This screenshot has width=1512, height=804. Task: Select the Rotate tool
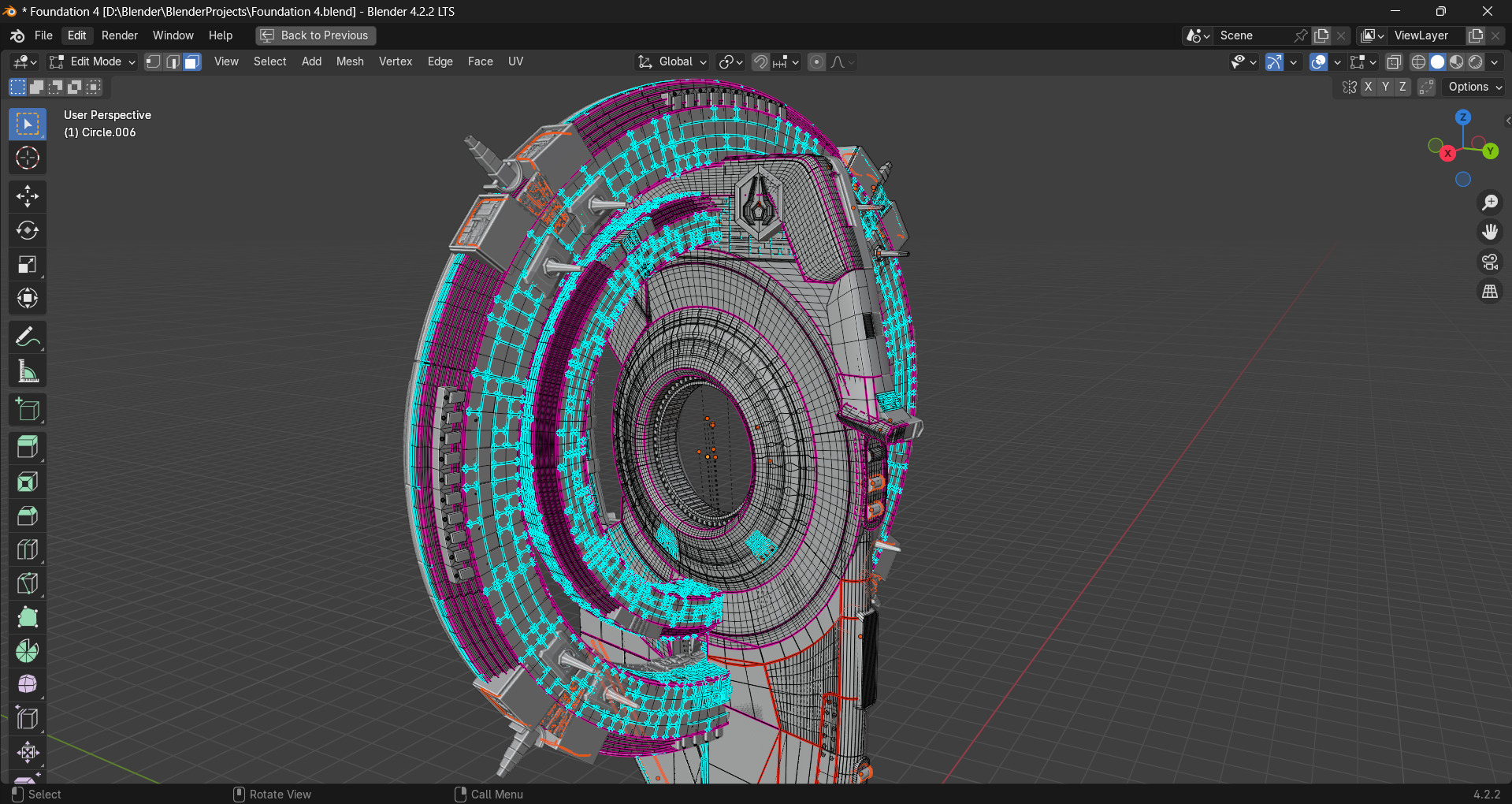click(28, 230)
